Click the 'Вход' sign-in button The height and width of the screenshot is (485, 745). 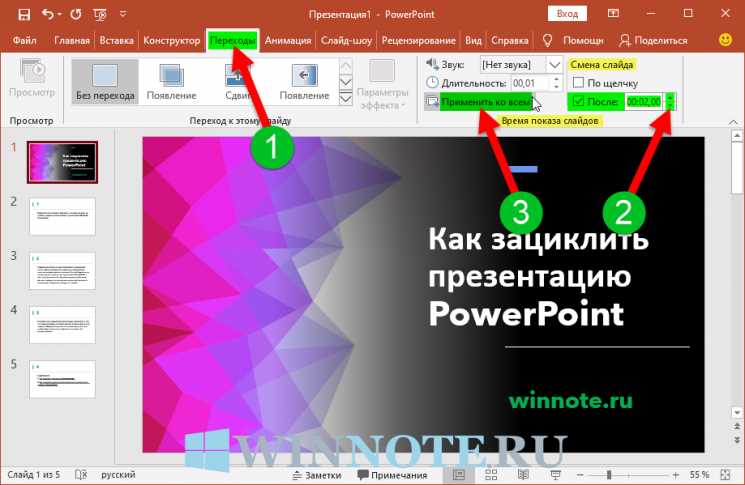567,14
